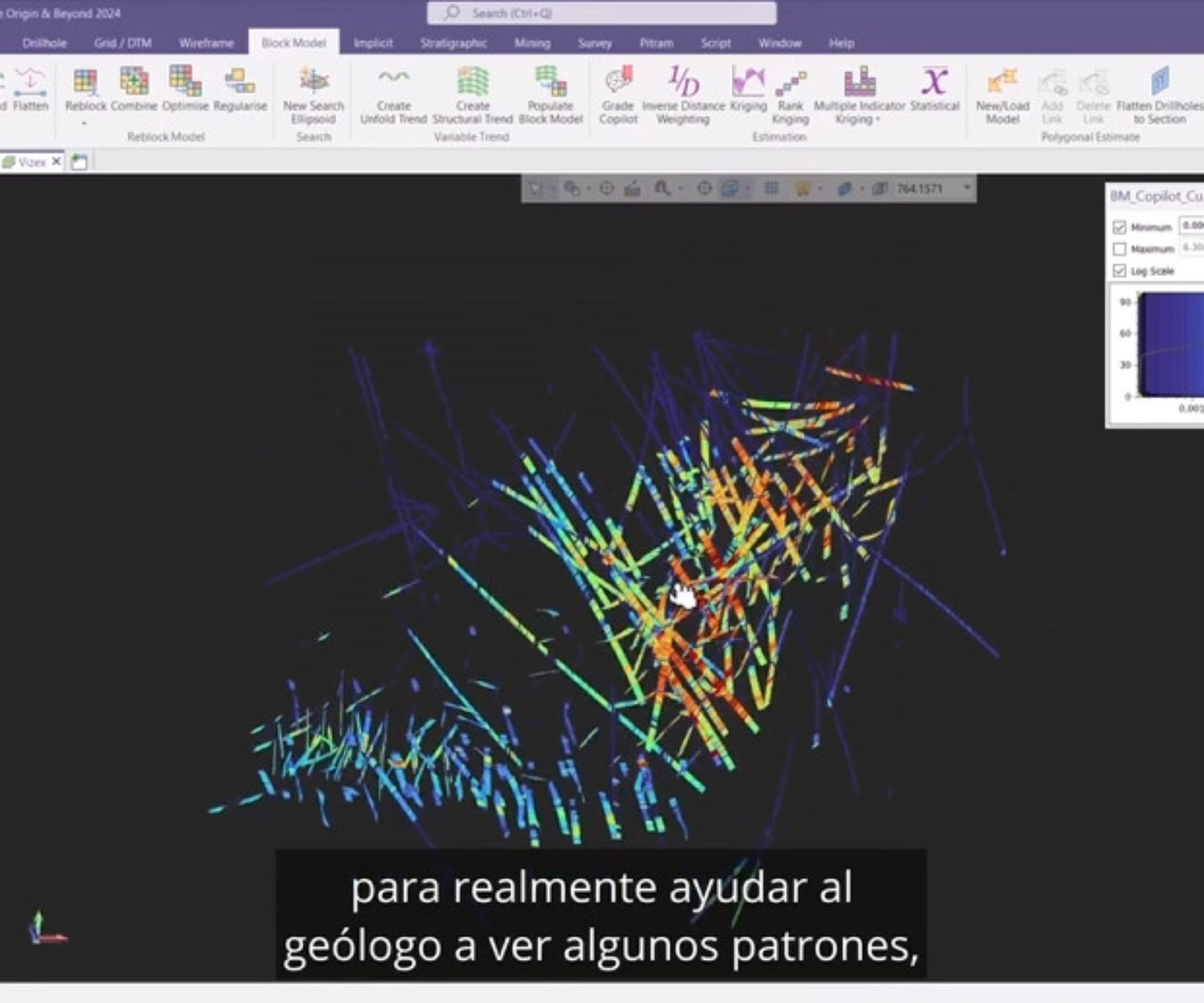The height and width of the screenshot is (1003, 1204).
Task: Expand the Reblock dropdown arrow
Action: tap(84, 124)
